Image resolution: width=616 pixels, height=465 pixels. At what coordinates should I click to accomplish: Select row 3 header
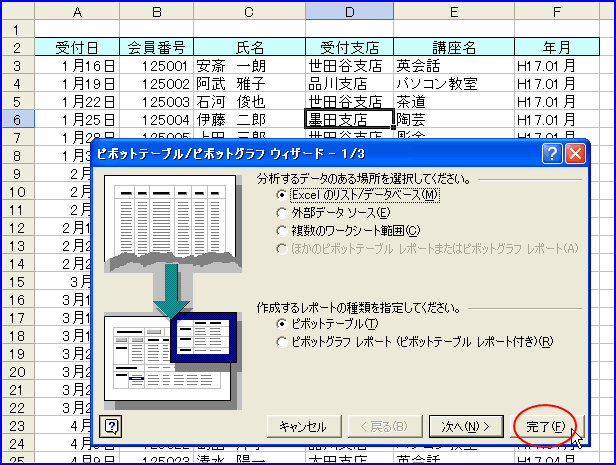[18, 66]
